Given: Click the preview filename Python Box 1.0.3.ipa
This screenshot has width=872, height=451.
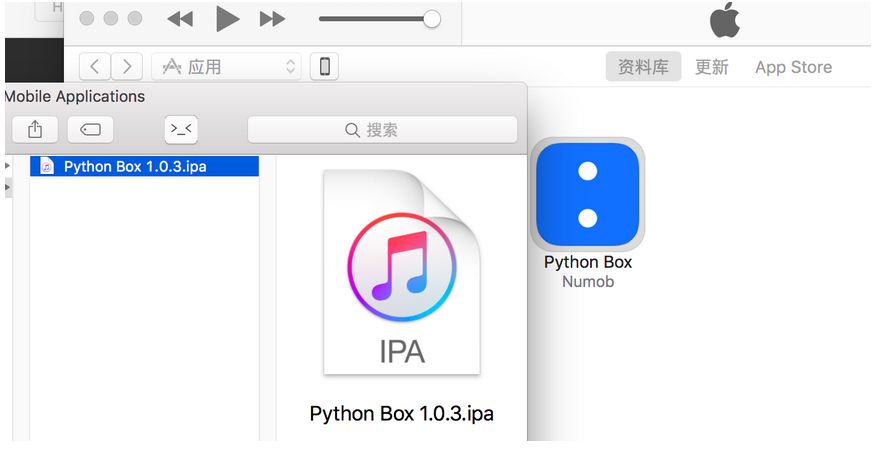Looking at the screenshot, I should pyautogui.click(x=402, y=414).
